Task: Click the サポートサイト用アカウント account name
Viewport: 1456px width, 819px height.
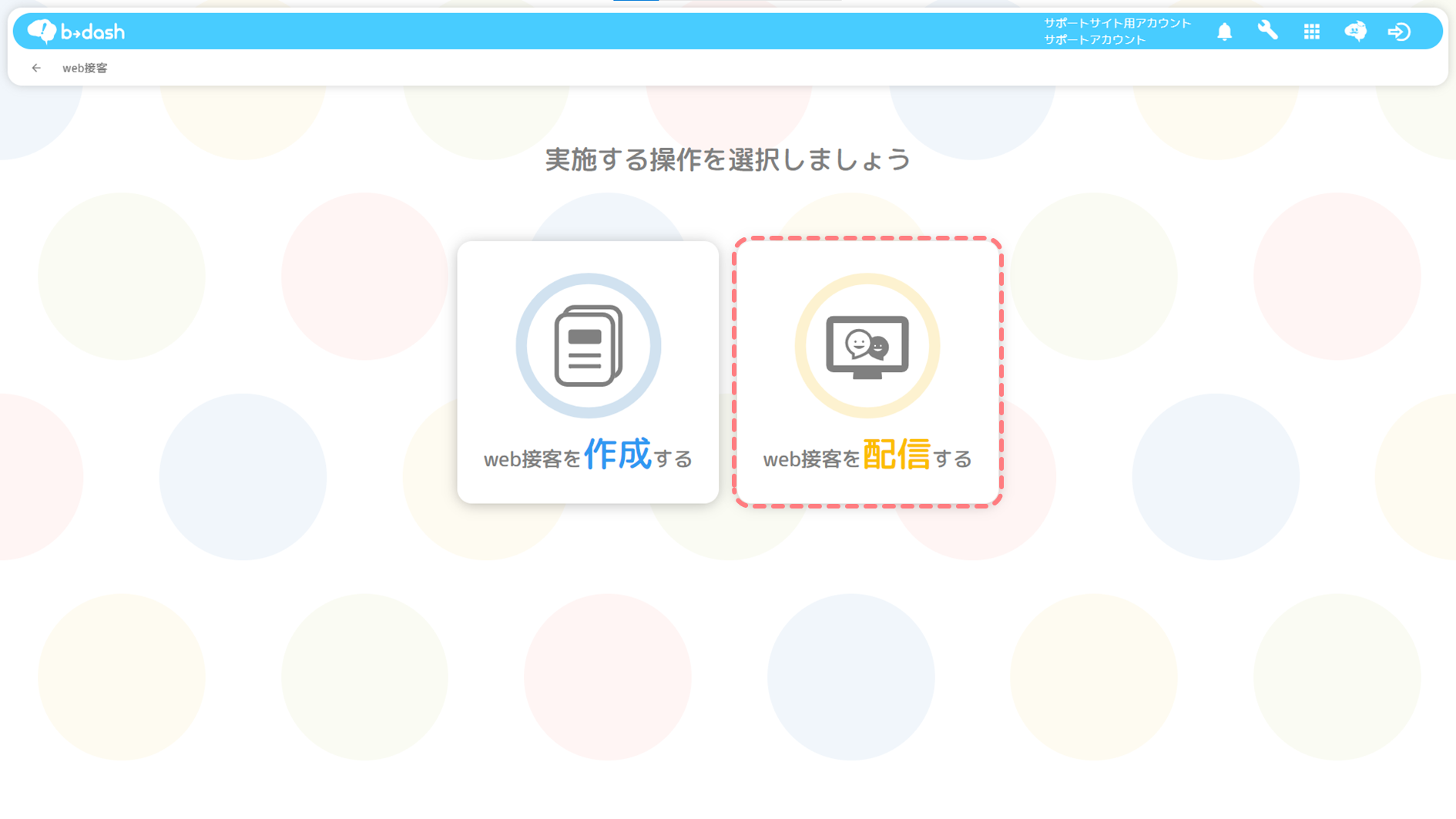Action: coord(1117,23)
